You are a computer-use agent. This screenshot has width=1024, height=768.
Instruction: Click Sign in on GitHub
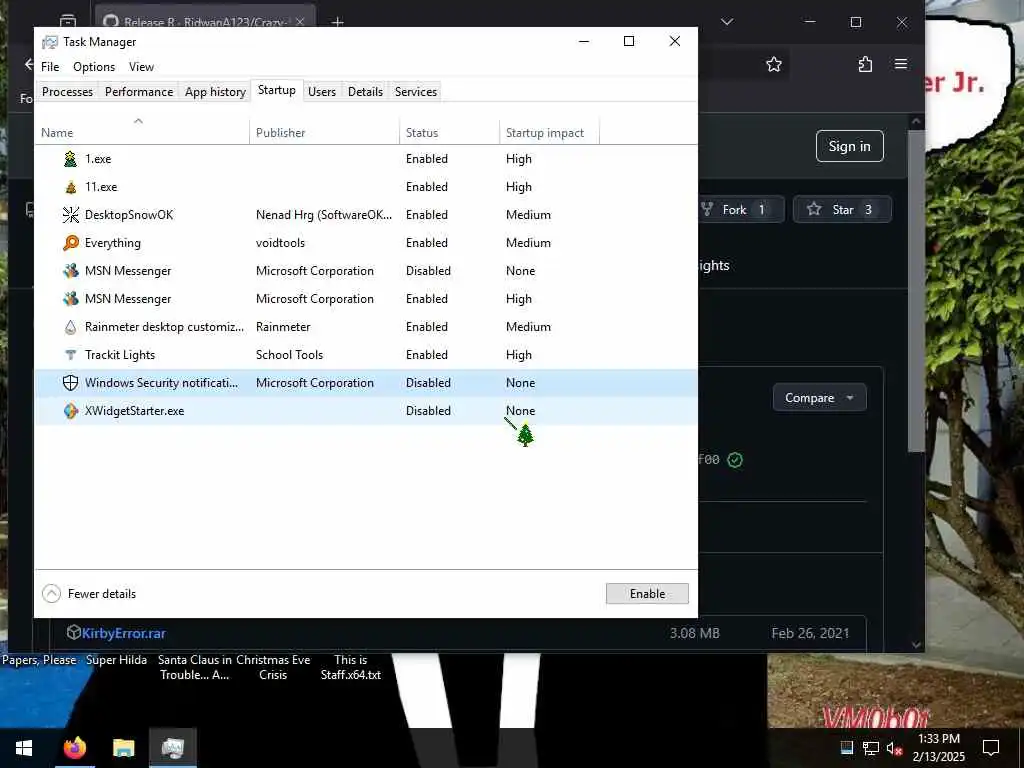tap(850, 146)
